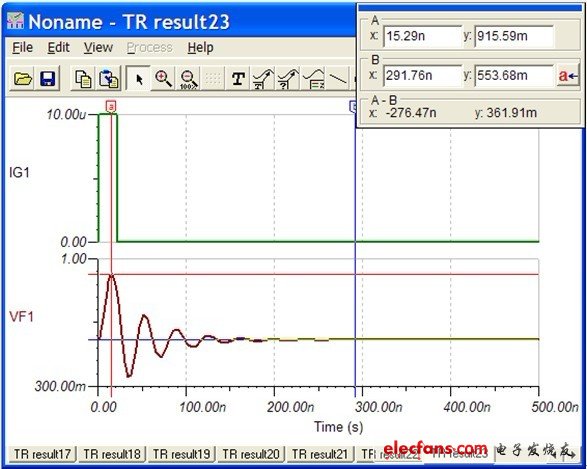Click the Save floppy disk icon
This screenshot has height=469, width=587.
point(47,79)
